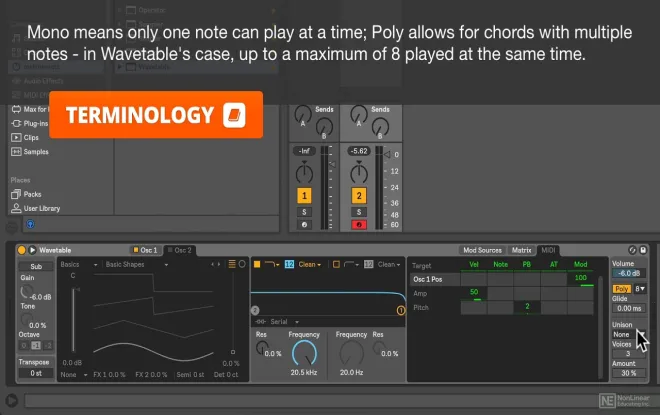Toggle track 2 activator button
This screenshot has height=415, width=660.
click(x=359, y=196)
